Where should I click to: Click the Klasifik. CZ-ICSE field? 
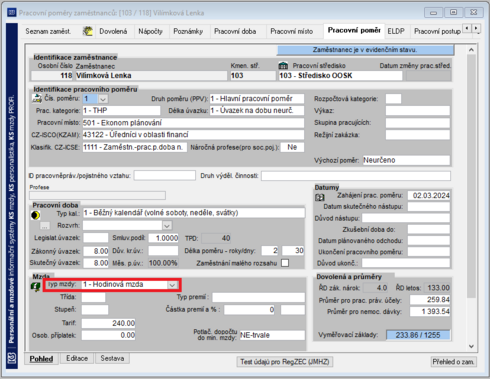click(x=135, y=147)
